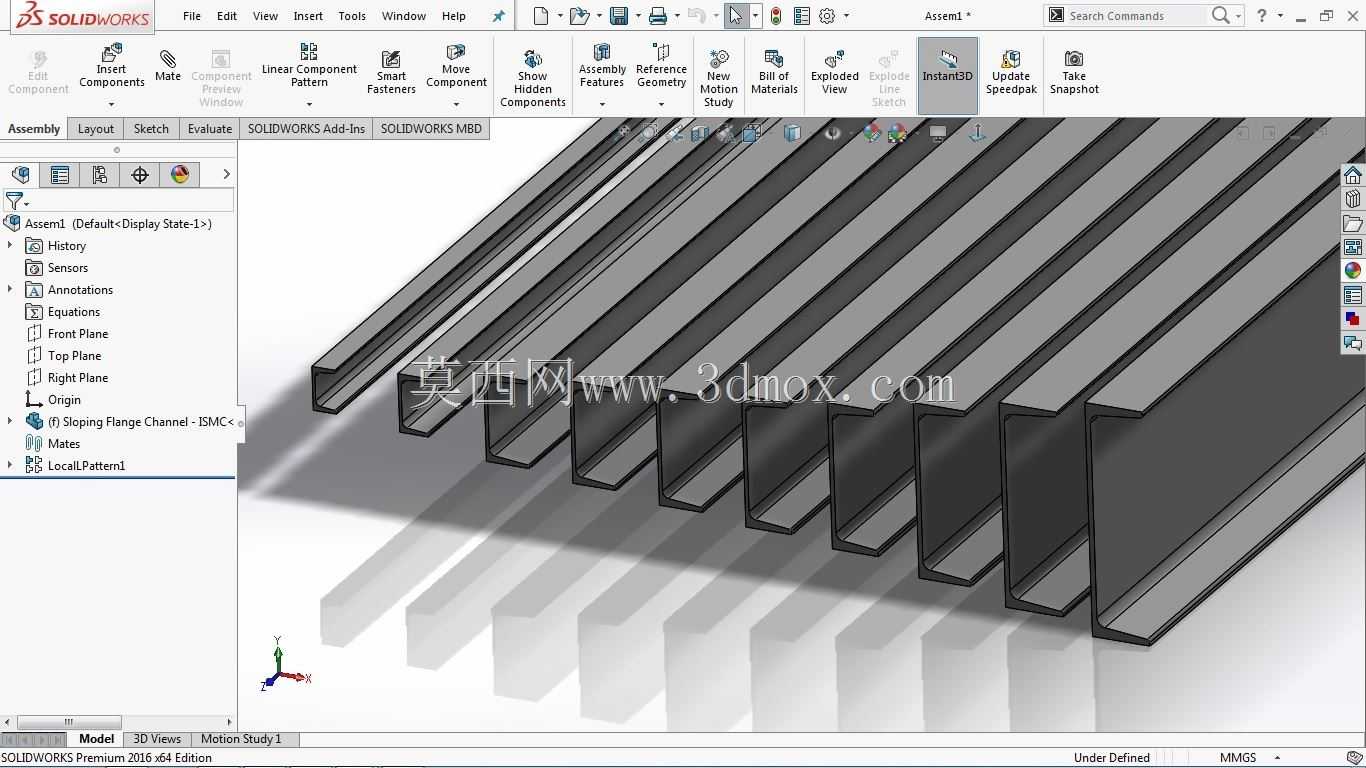Open the Design Library task pane
The image size is (1366, 768).
1353,199
